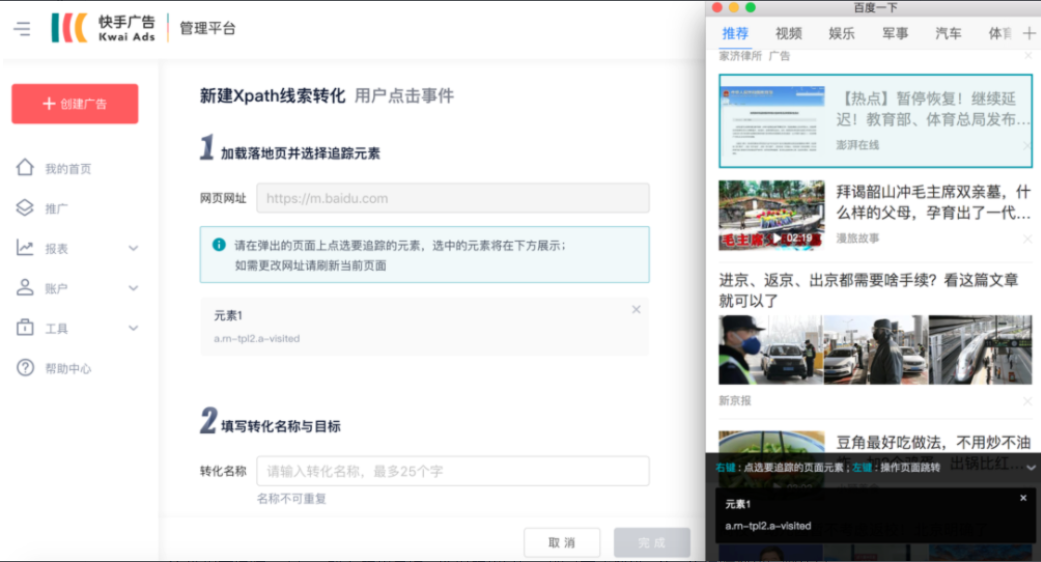Dismiss the 新京报 article with X
The width and height of the screenshot is (1041, 562).
coord(1027,401)
